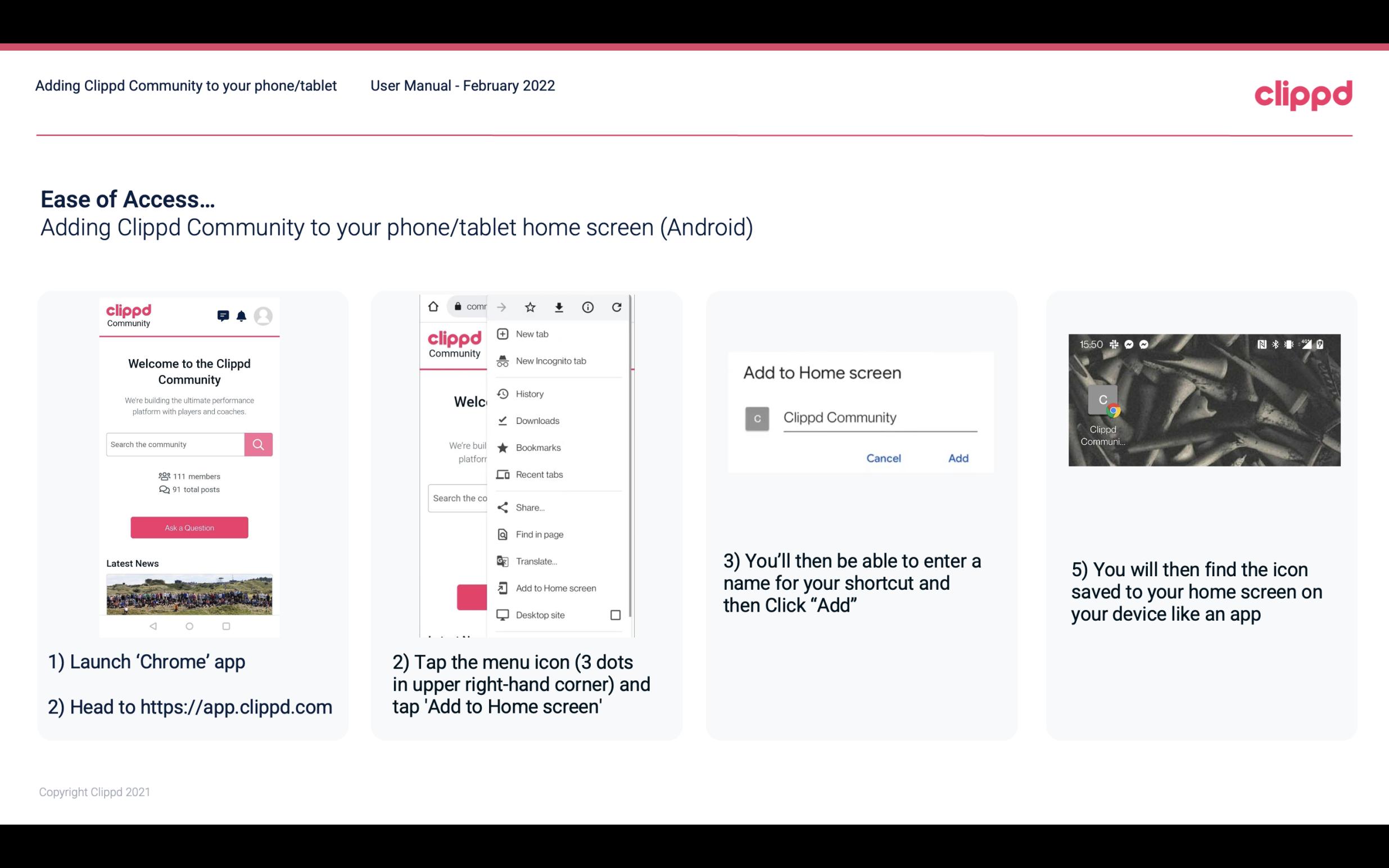Click the search icon in community panel
Screen dimensions: 1389x868
click(258, 444)
